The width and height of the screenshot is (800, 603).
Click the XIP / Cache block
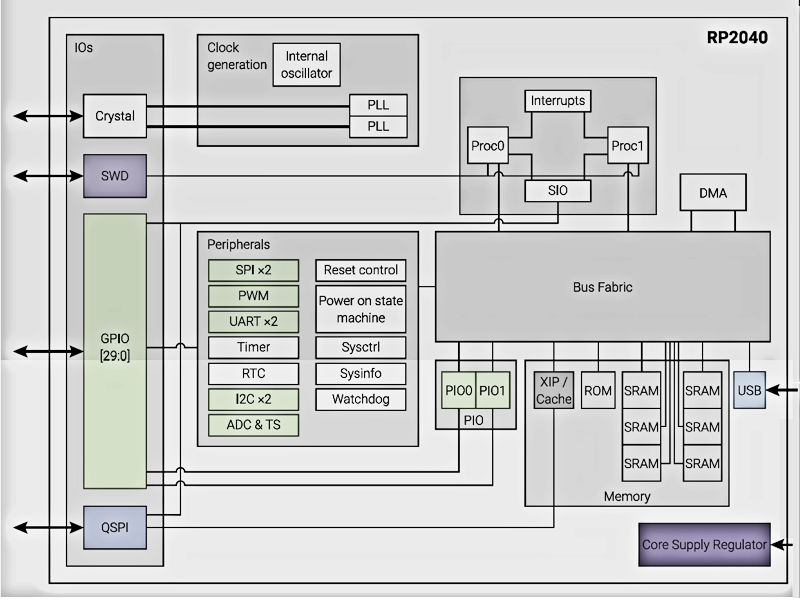pyautogui.click(x=554, y=390)
